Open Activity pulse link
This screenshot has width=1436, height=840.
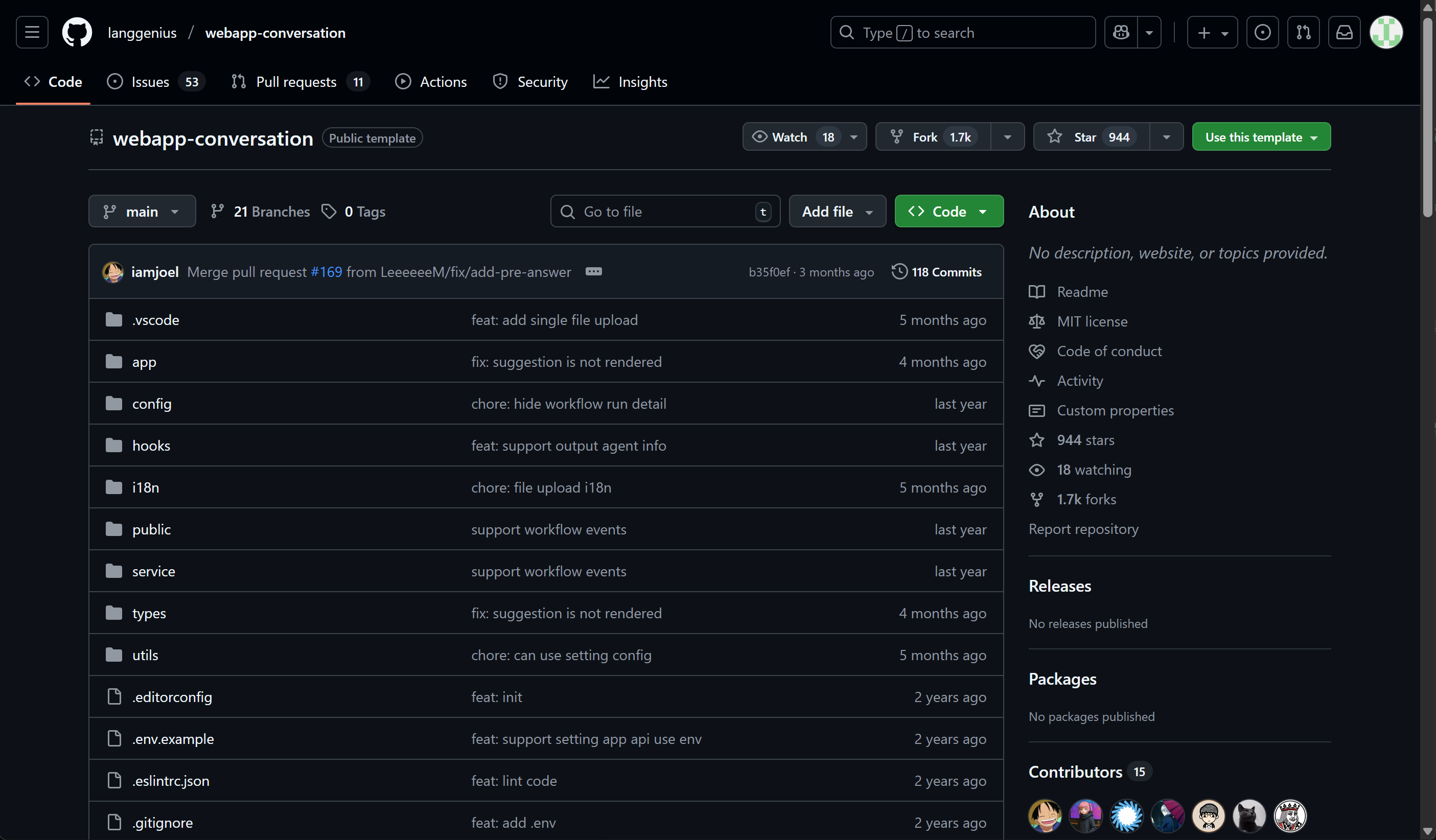(x=1066, y=381)
